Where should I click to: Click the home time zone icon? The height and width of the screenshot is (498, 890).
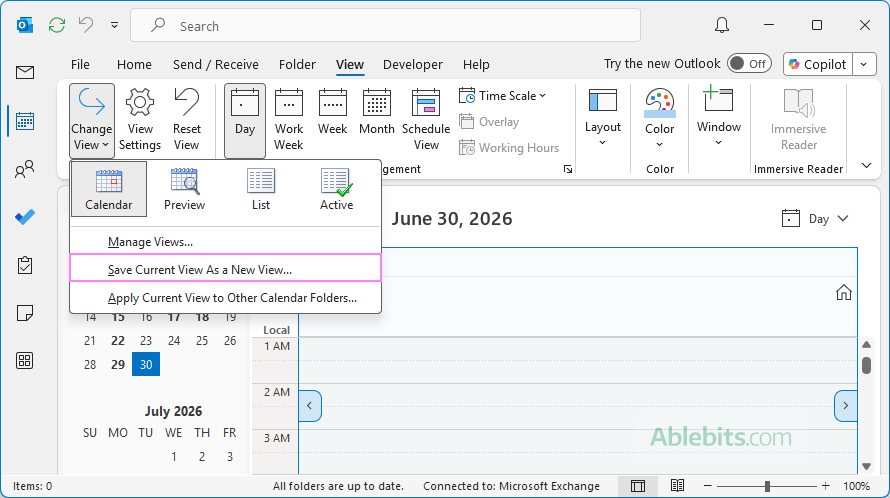(843, 292)
